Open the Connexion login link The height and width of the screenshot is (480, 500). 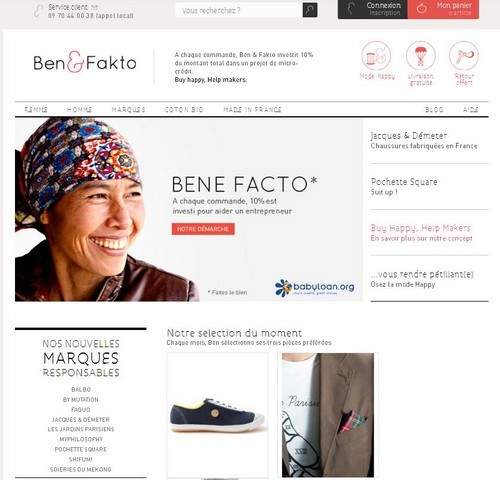(383, 5)
